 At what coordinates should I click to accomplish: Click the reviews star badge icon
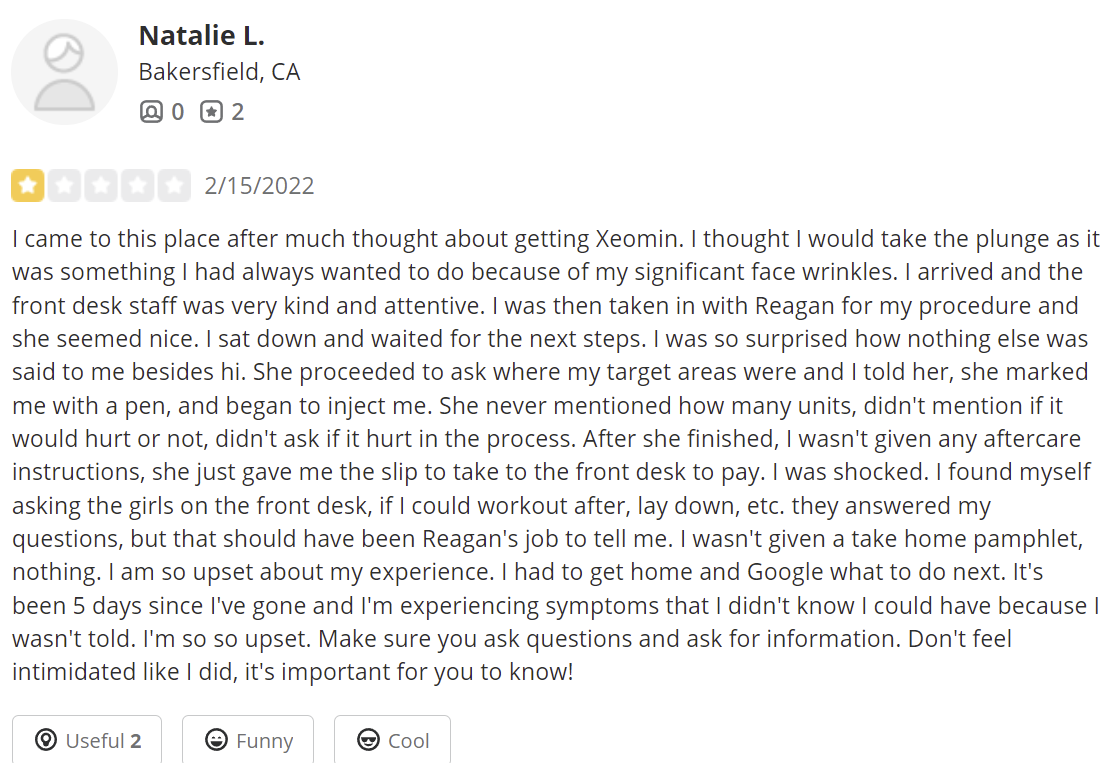pos(210,112)
